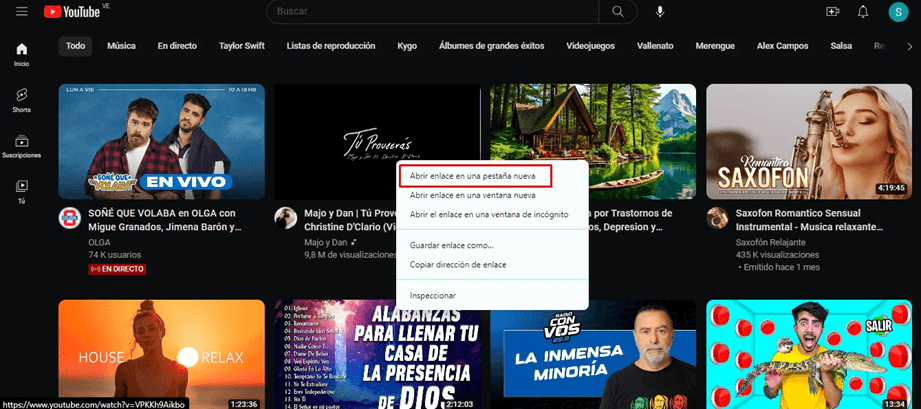921x409 pixels.
Task: Click the Buscar search field
Action: 432,11
